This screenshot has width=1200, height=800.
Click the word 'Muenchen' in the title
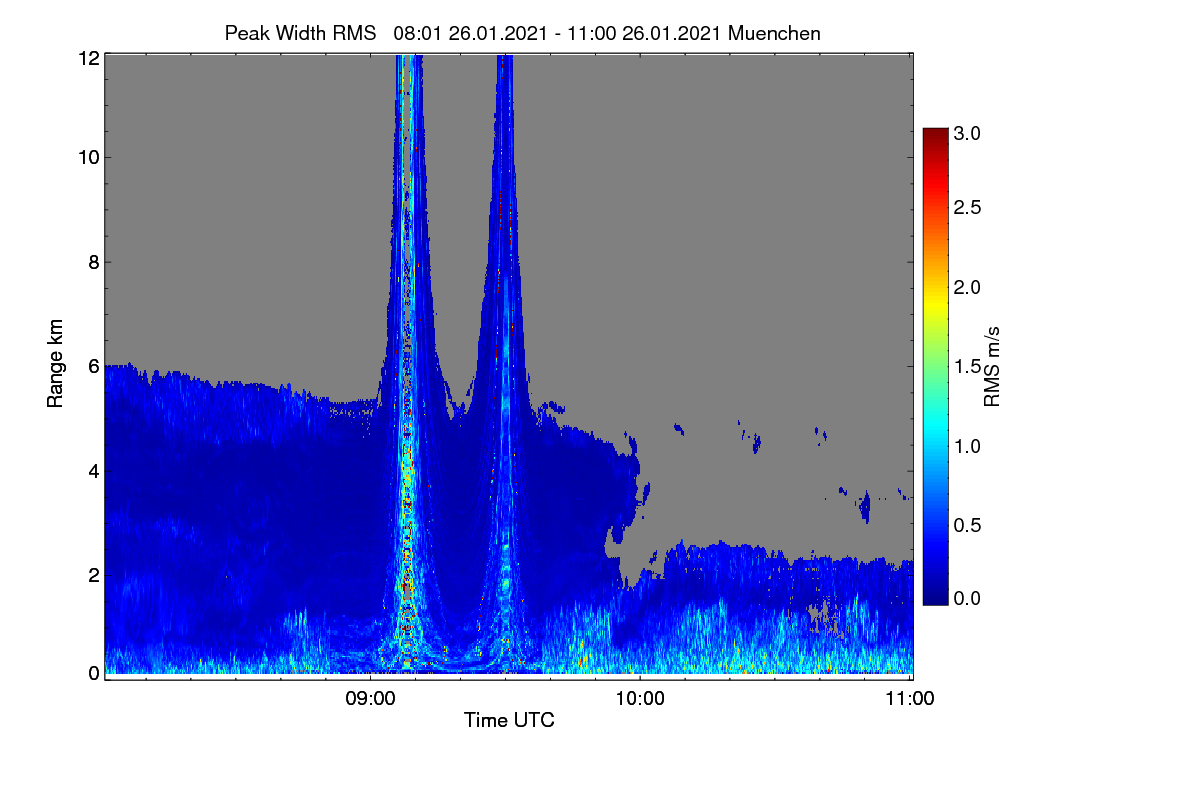(774, 33)
